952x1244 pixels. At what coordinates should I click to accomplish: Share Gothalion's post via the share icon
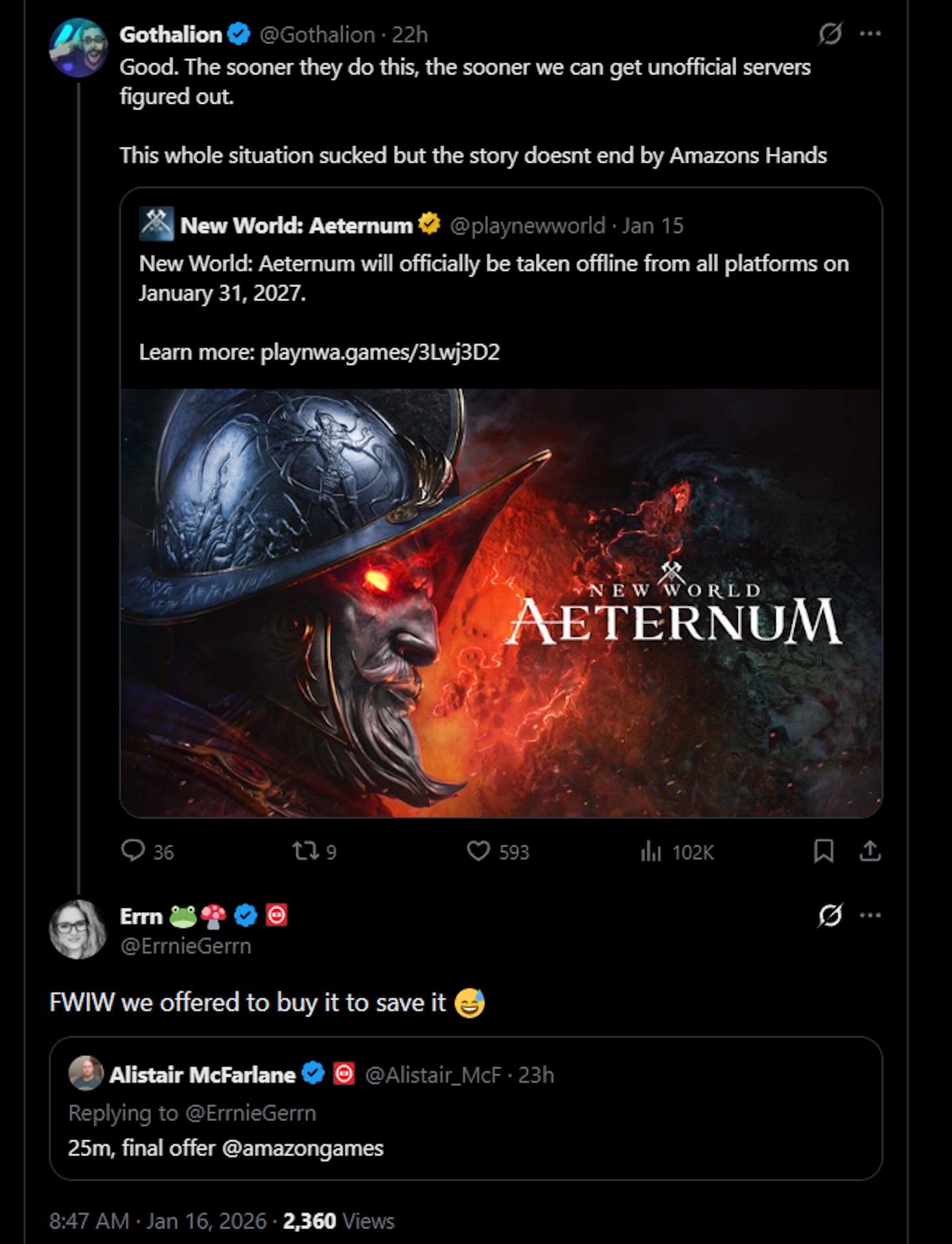coord(870,851)
